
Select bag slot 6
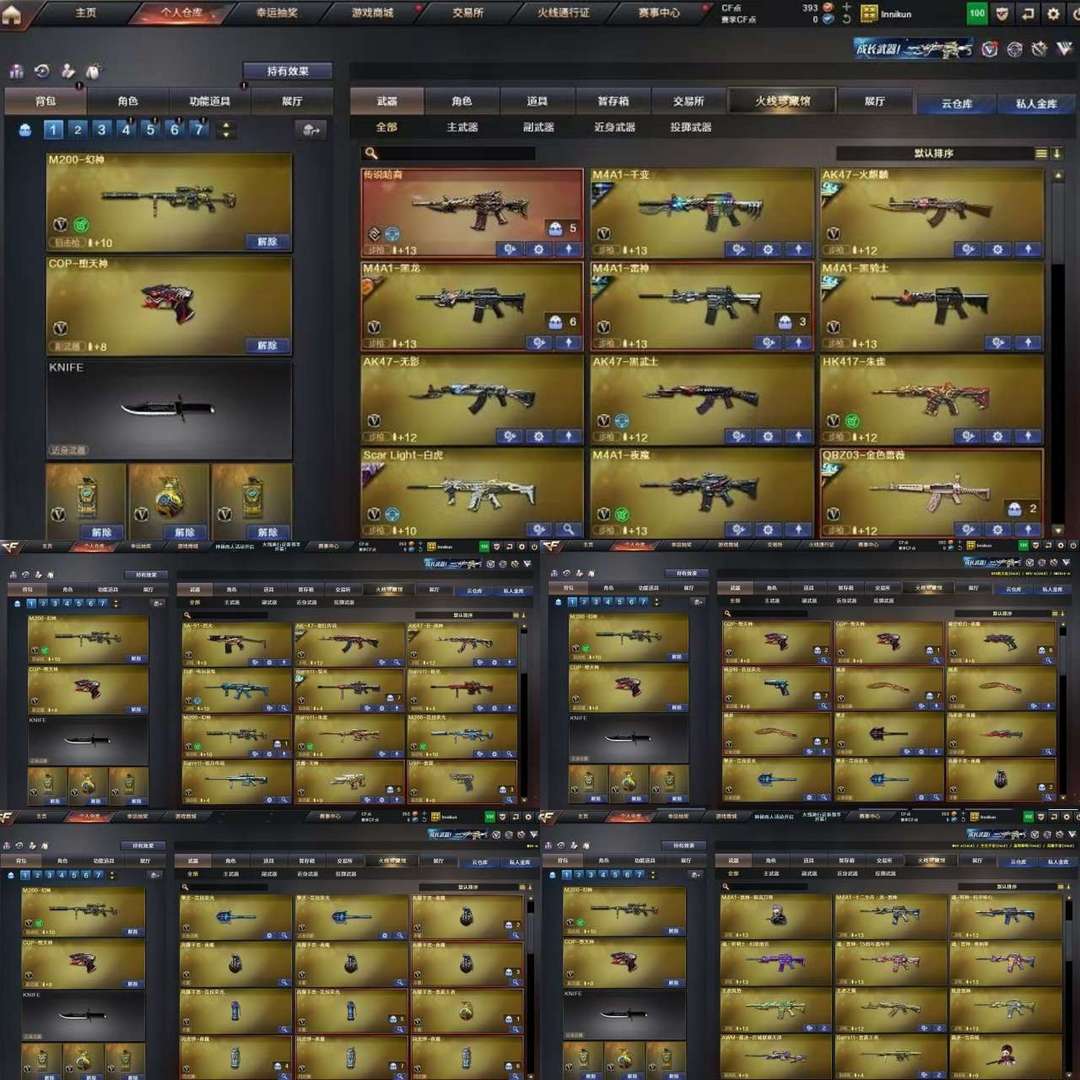174,129
